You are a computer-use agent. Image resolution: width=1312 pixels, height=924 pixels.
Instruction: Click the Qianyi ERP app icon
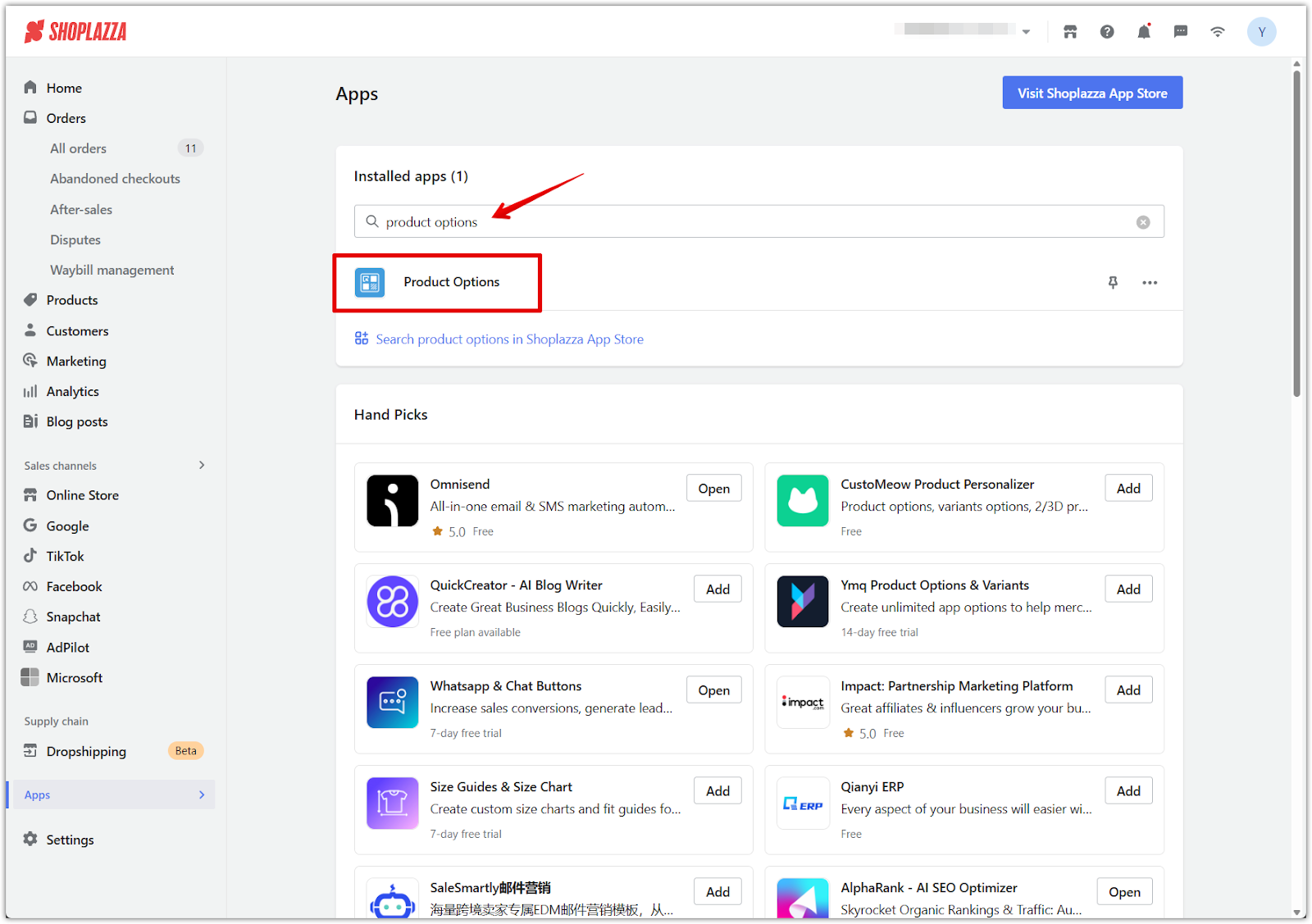(803, 803)
